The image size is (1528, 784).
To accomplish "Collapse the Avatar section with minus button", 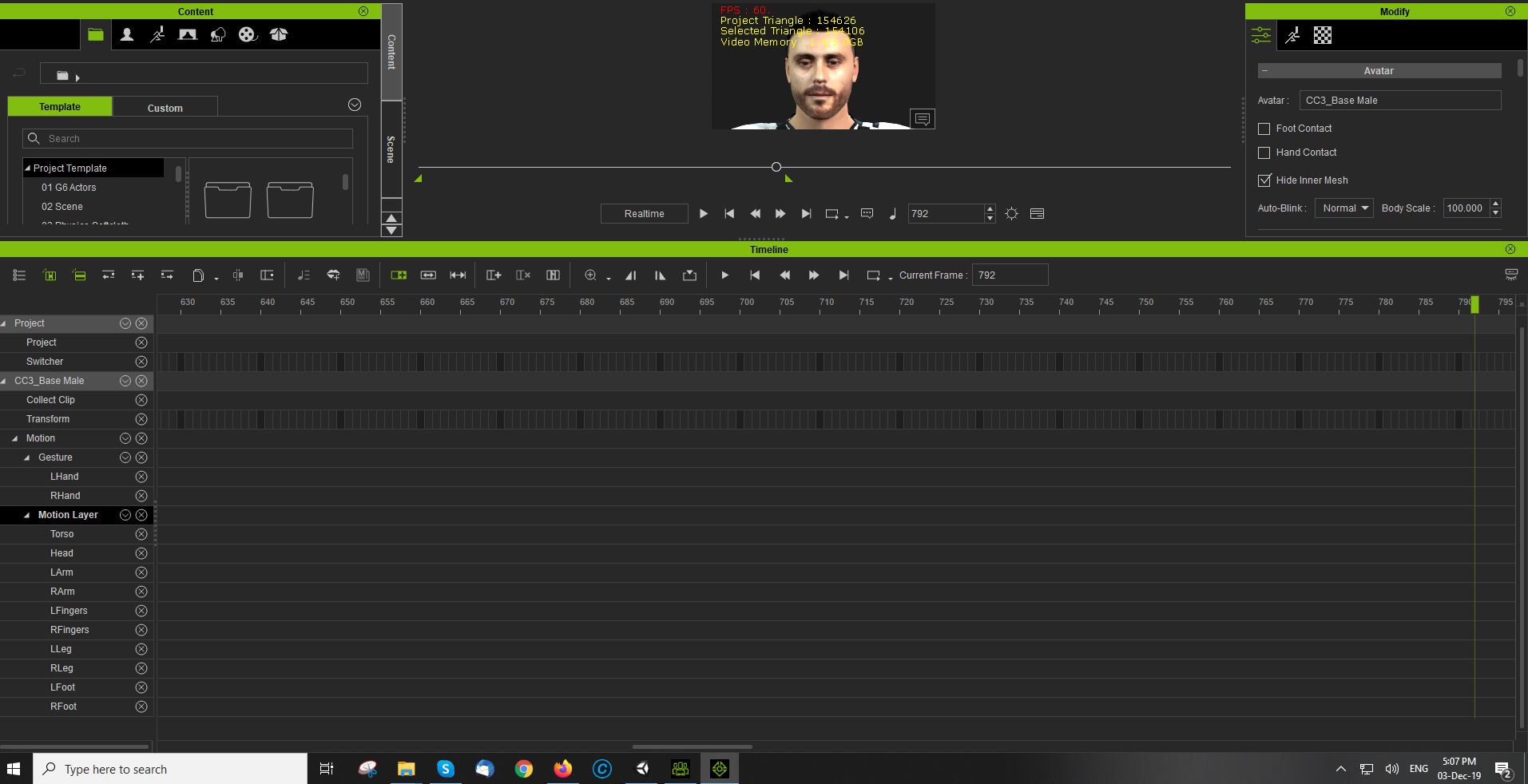I will point(1264,71).
